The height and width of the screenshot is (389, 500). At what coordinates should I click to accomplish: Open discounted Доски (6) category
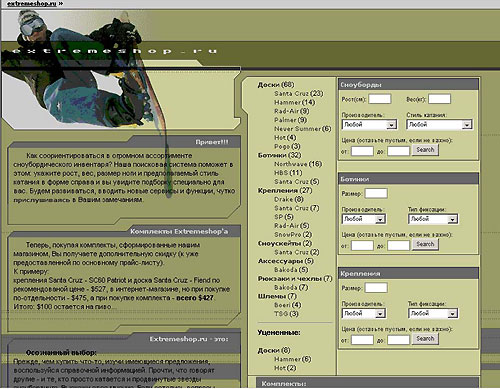click(x=274, y=350)
